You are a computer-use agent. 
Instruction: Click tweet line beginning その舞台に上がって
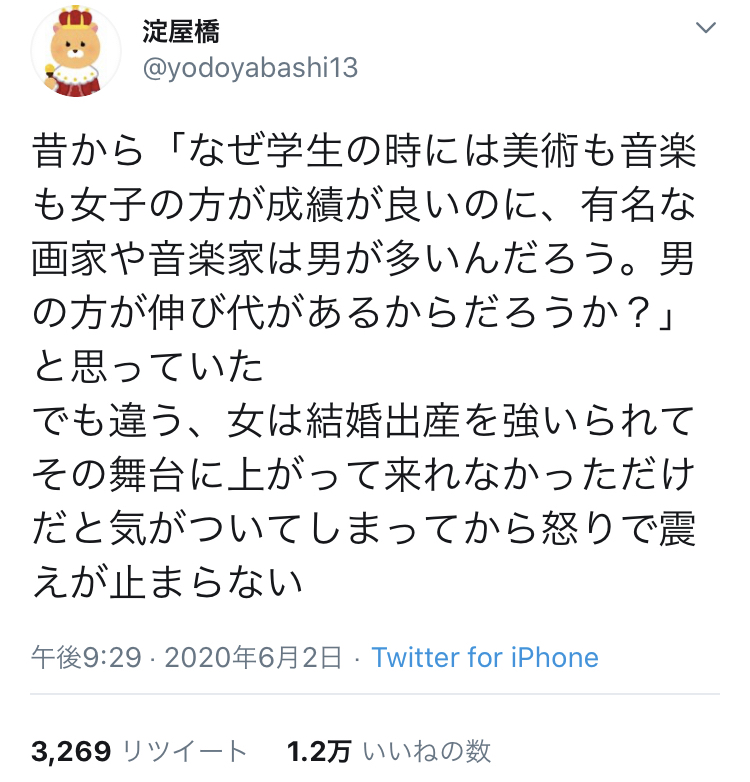[x=364, y=475]
